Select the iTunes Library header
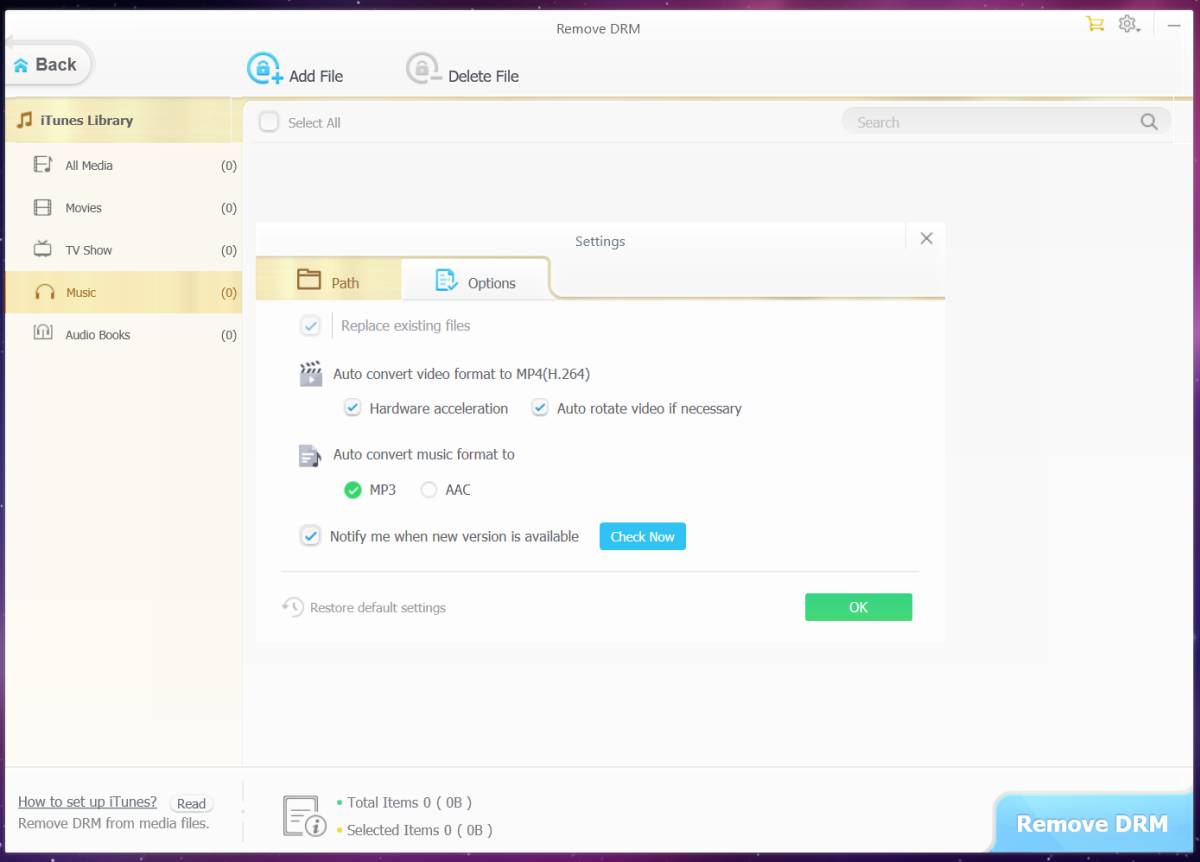The height and width of the screenshot is (862, 1200). click(x=123, y=120)
